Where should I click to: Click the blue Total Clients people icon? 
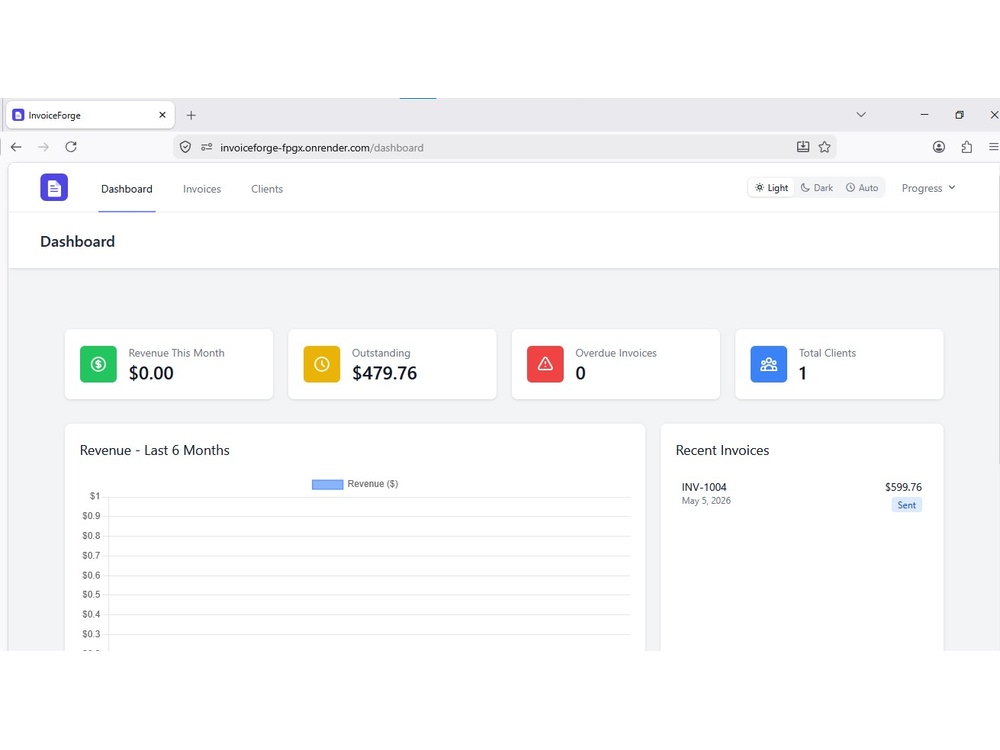click(768, 364)
